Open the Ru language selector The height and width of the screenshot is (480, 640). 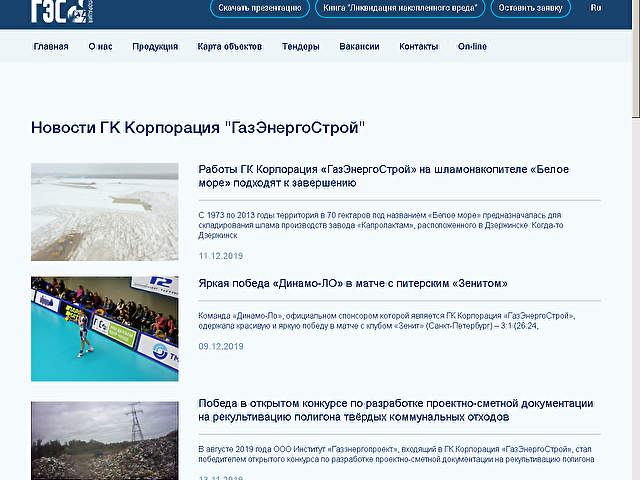[x=596, y=7]
